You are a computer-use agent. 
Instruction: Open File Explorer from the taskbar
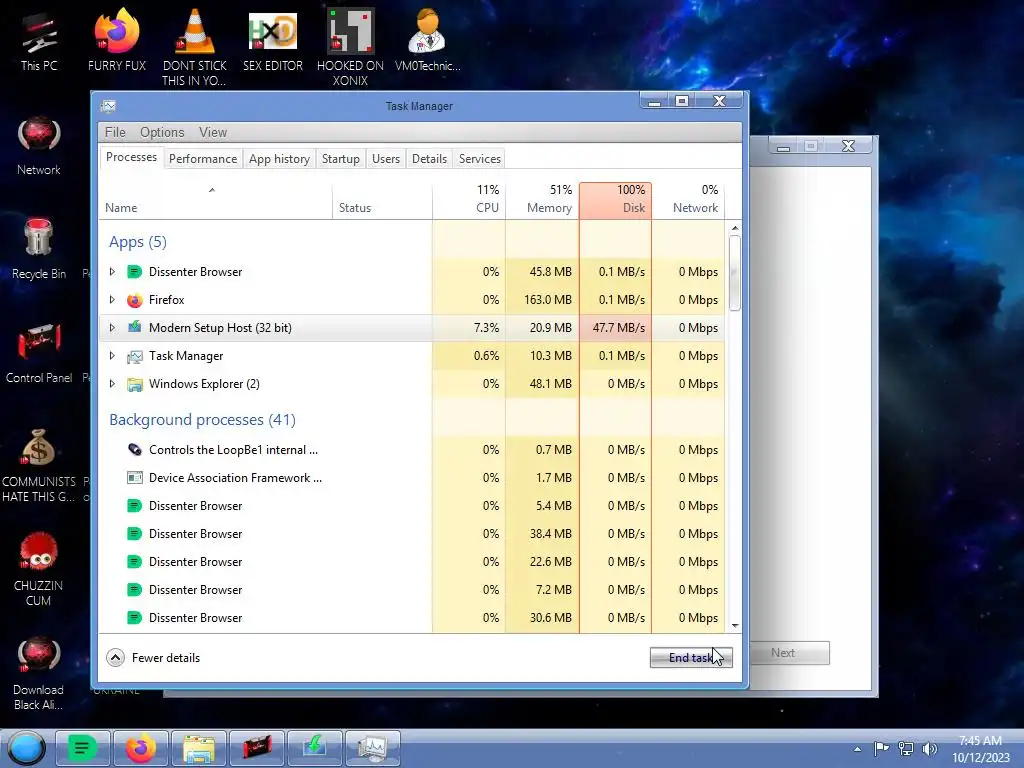(199, 748)
